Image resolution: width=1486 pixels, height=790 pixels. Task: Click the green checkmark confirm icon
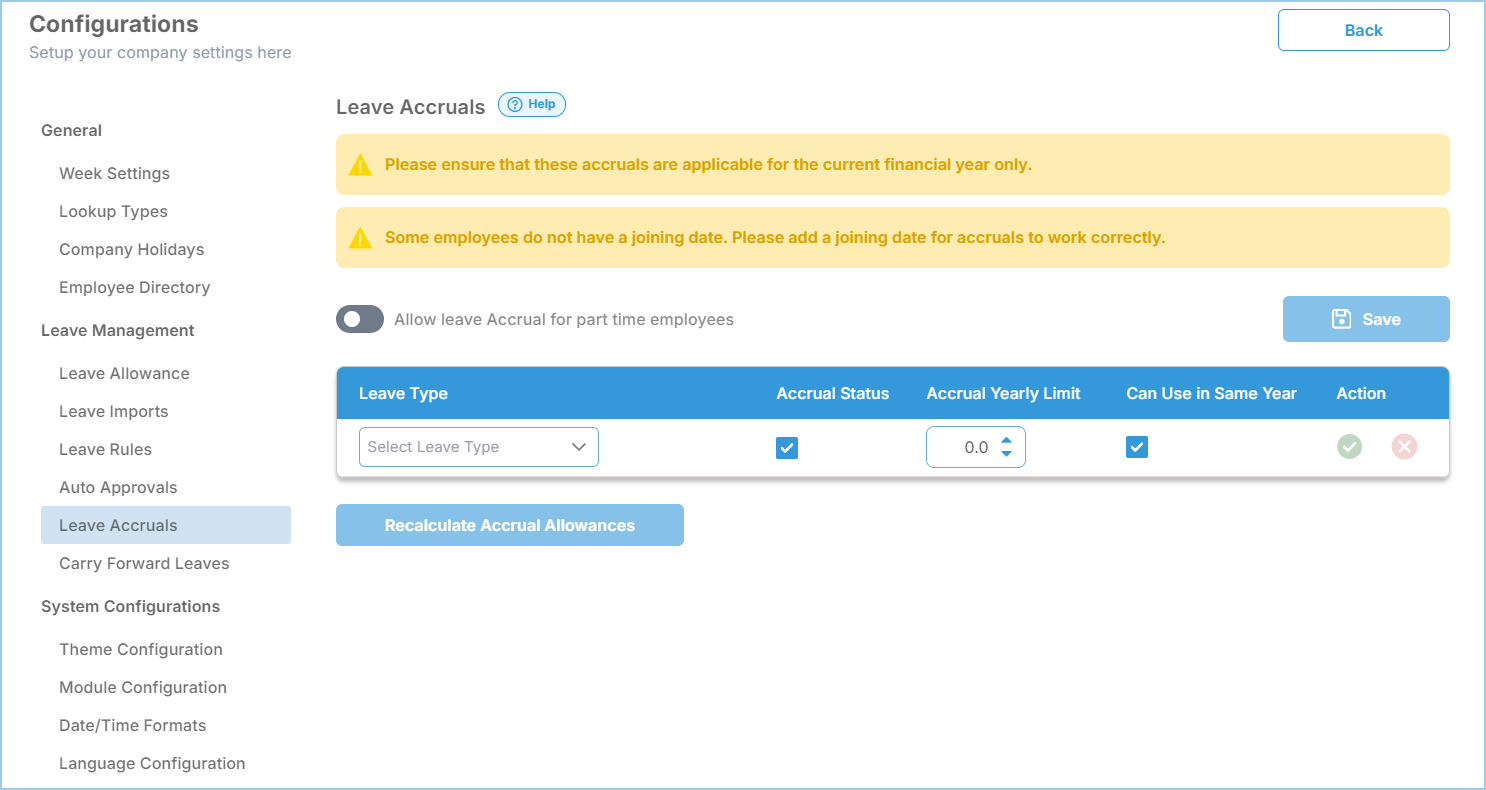pos(1349,447)
